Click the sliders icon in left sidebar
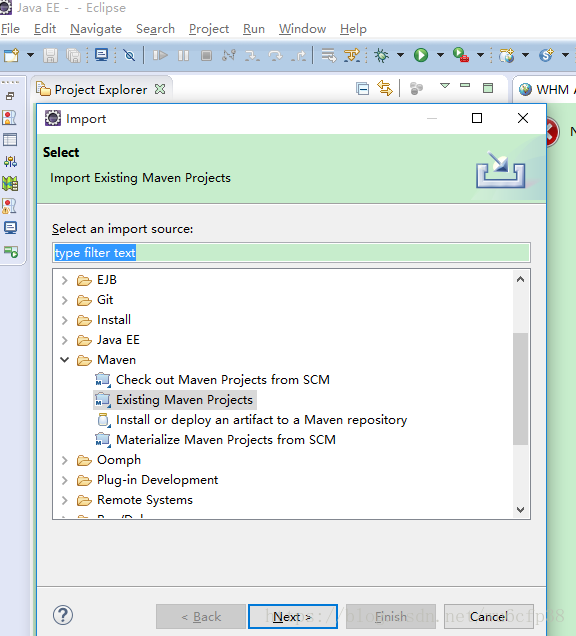 click(x=10, y=162)
